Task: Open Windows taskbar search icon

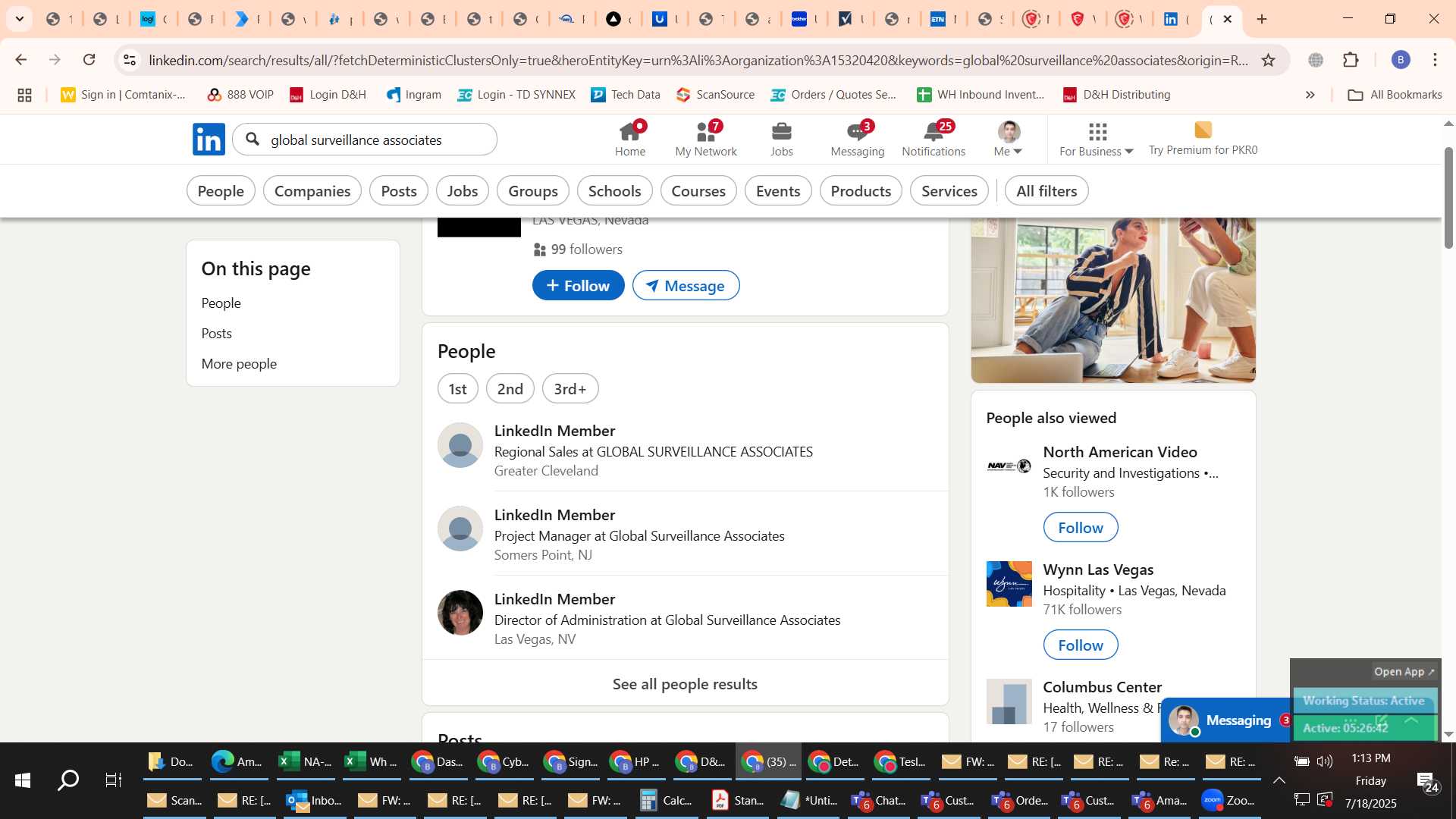Action: pos(68,780)
